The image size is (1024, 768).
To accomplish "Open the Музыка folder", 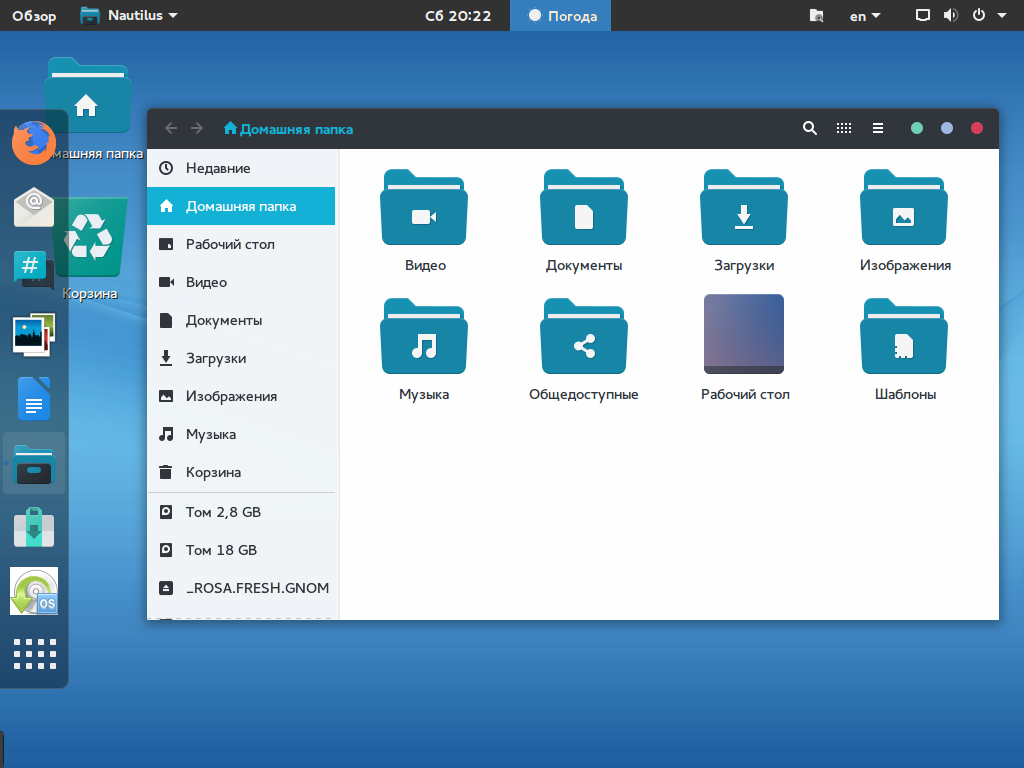I will pos(424,336).
